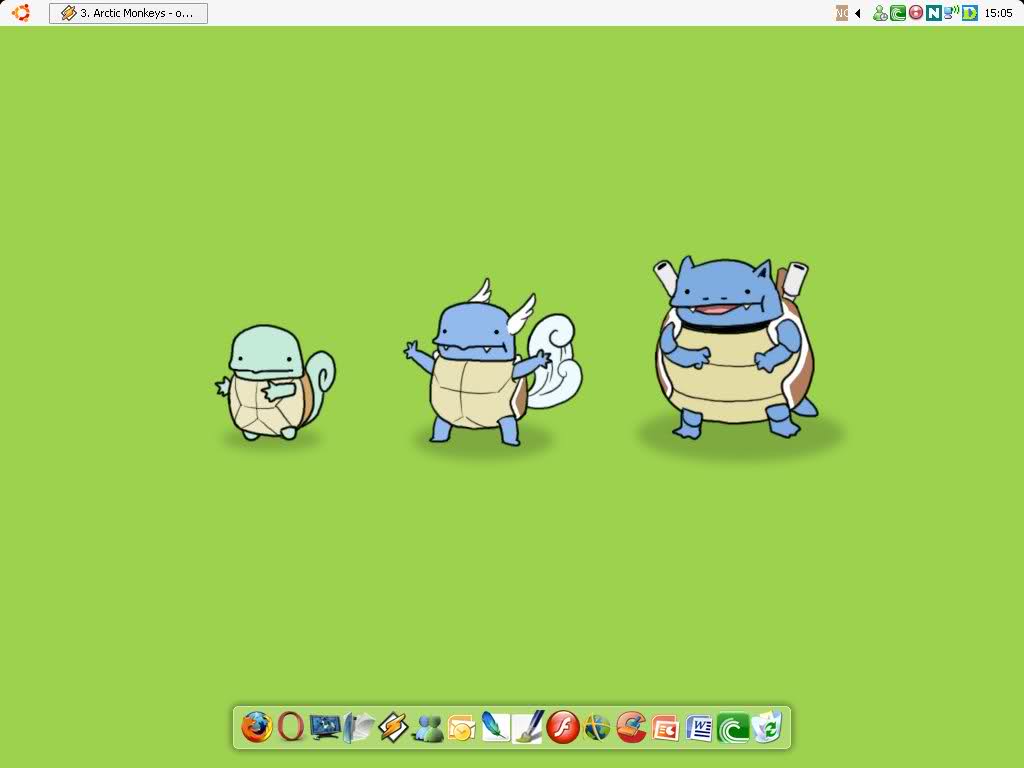Launch Outlook from the dock
This screenshot has height=768, width=1024.
click(x=462, y=728)
